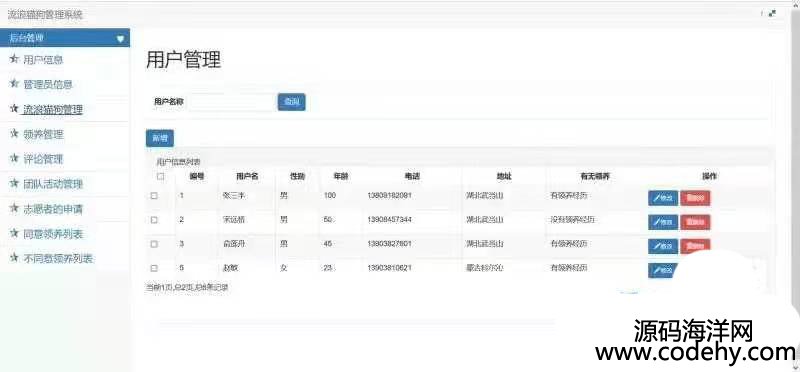Click the star icon beside 志愿者的申请
Image resolution: width=800 pixels, height=372 pixels.
14,208
